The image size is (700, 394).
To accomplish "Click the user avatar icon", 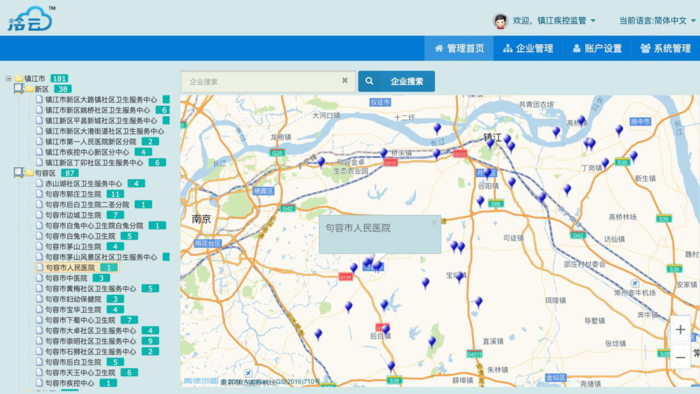I will pyautogui.click(x=500, y=21).
